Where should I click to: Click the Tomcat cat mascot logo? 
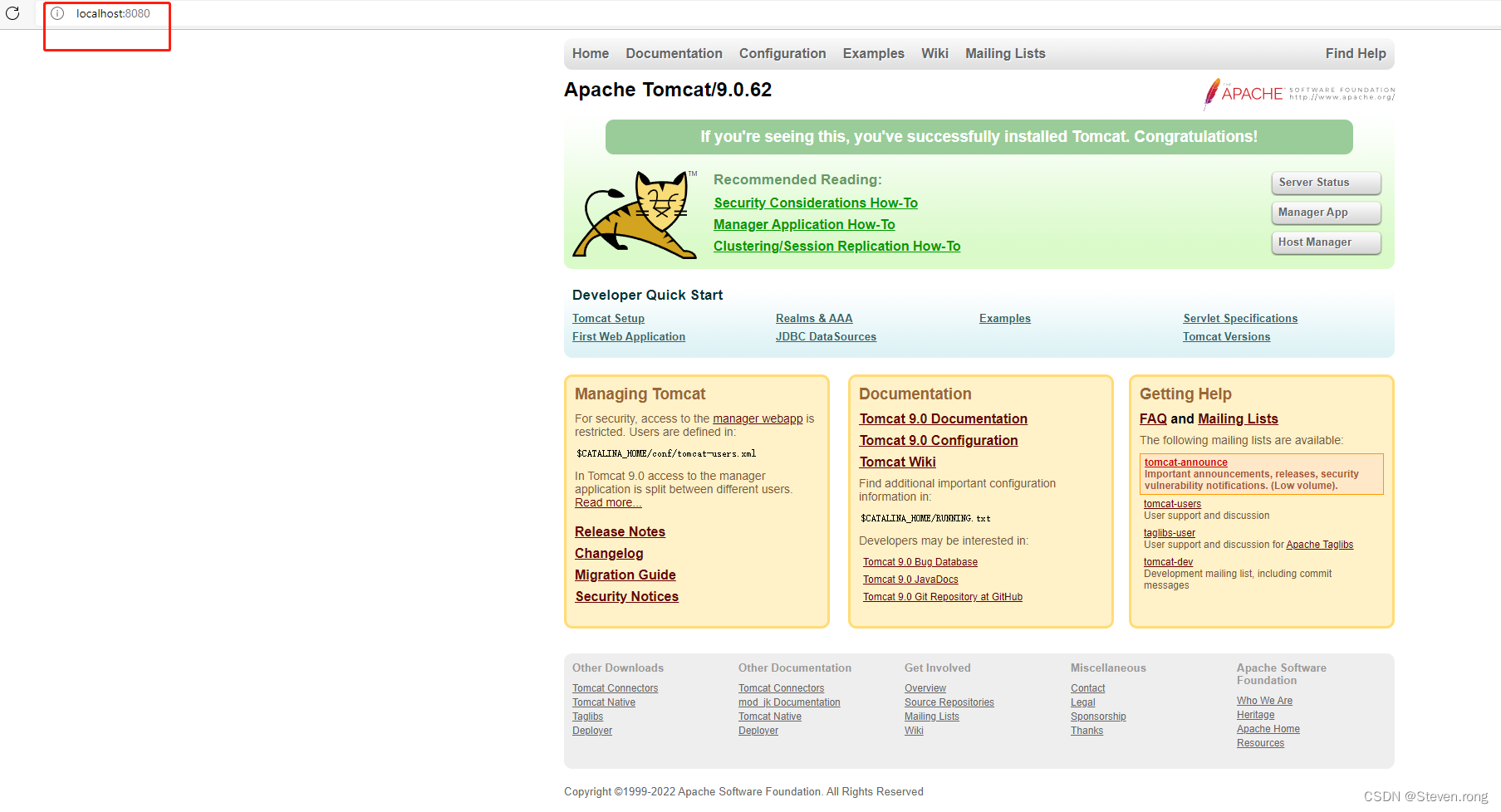click(635, 215)
